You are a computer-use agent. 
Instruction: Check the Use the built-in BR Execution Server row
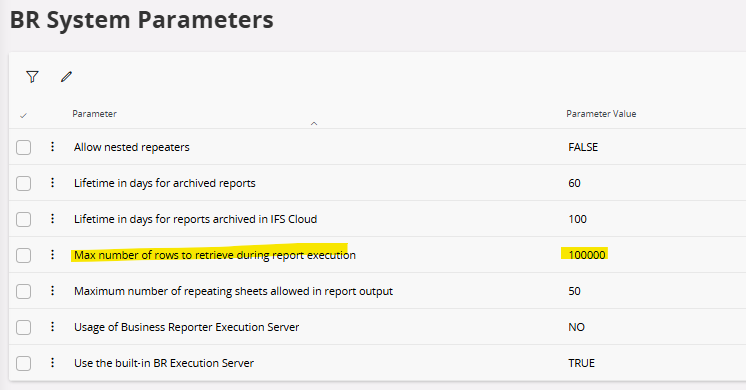tap(23, 363)
